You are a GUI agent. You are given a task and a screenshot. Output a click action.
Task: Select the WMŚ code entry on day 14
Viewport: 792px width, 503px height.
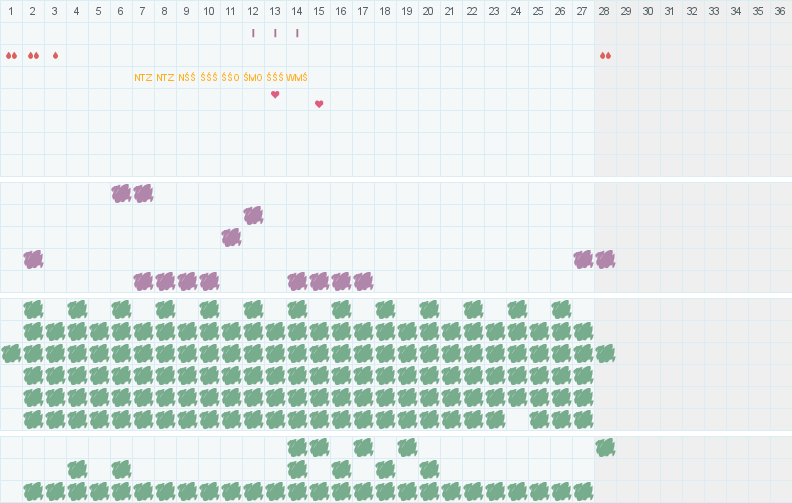tap(297, 77)
